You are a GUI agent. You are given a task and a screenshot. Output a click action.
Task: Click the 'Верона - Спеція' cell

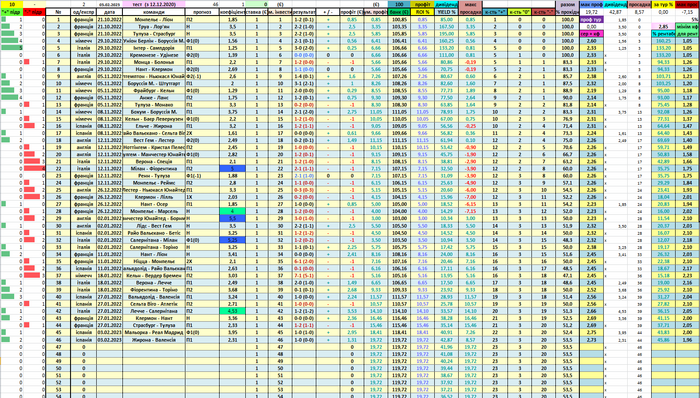click(154, 162)
